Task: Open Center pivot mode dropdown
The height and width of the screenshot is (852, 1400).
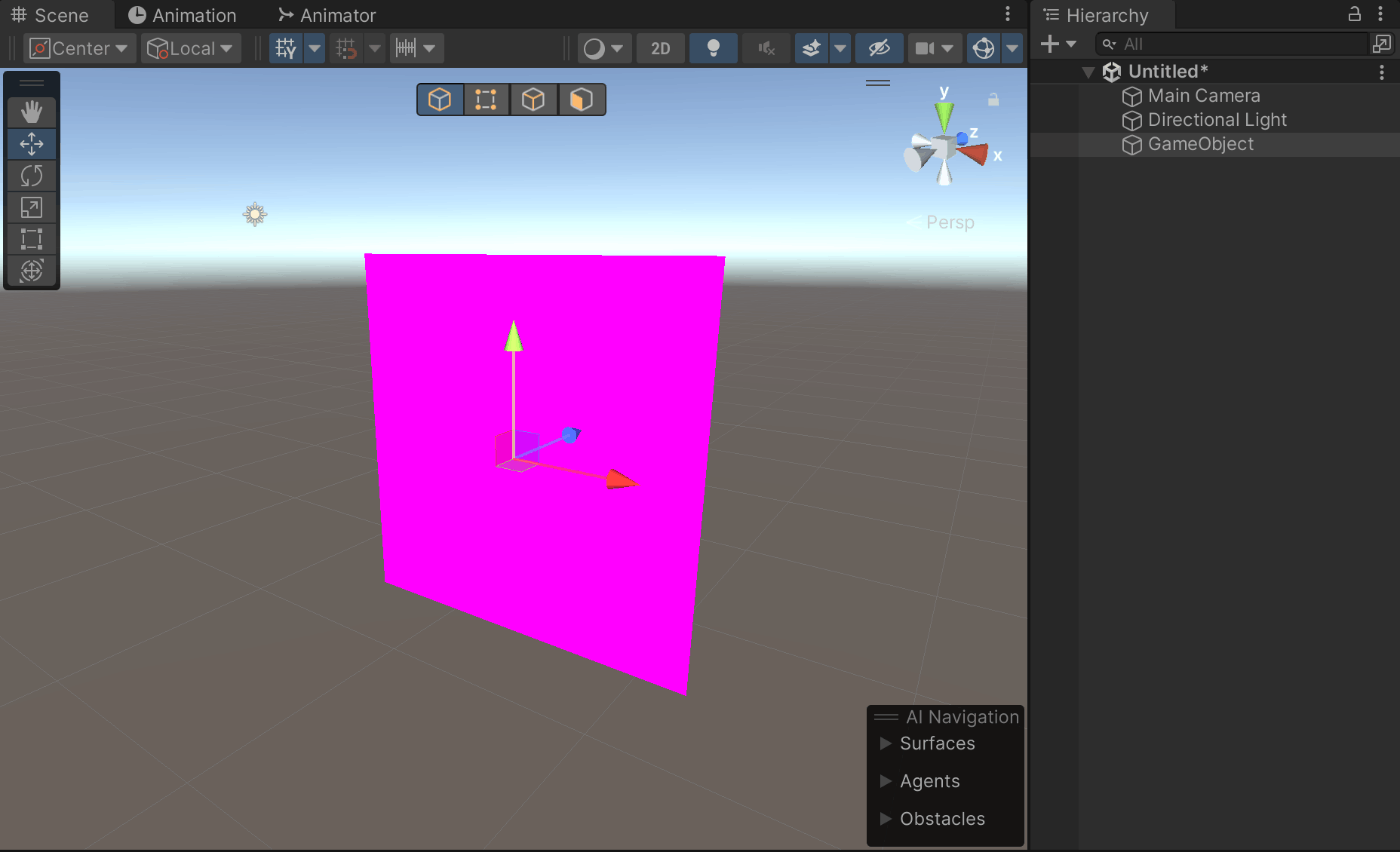Action: [x=81, y=48]
